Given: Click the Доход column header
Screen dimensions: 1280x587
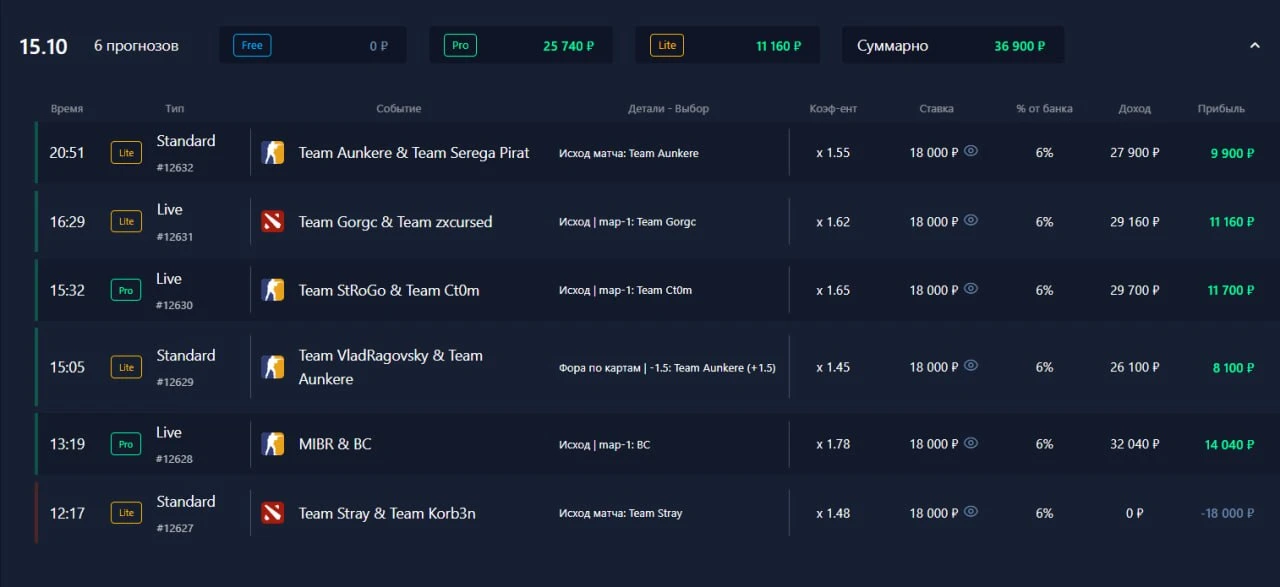Looking at the screenshot, I should pos(1135,109).
